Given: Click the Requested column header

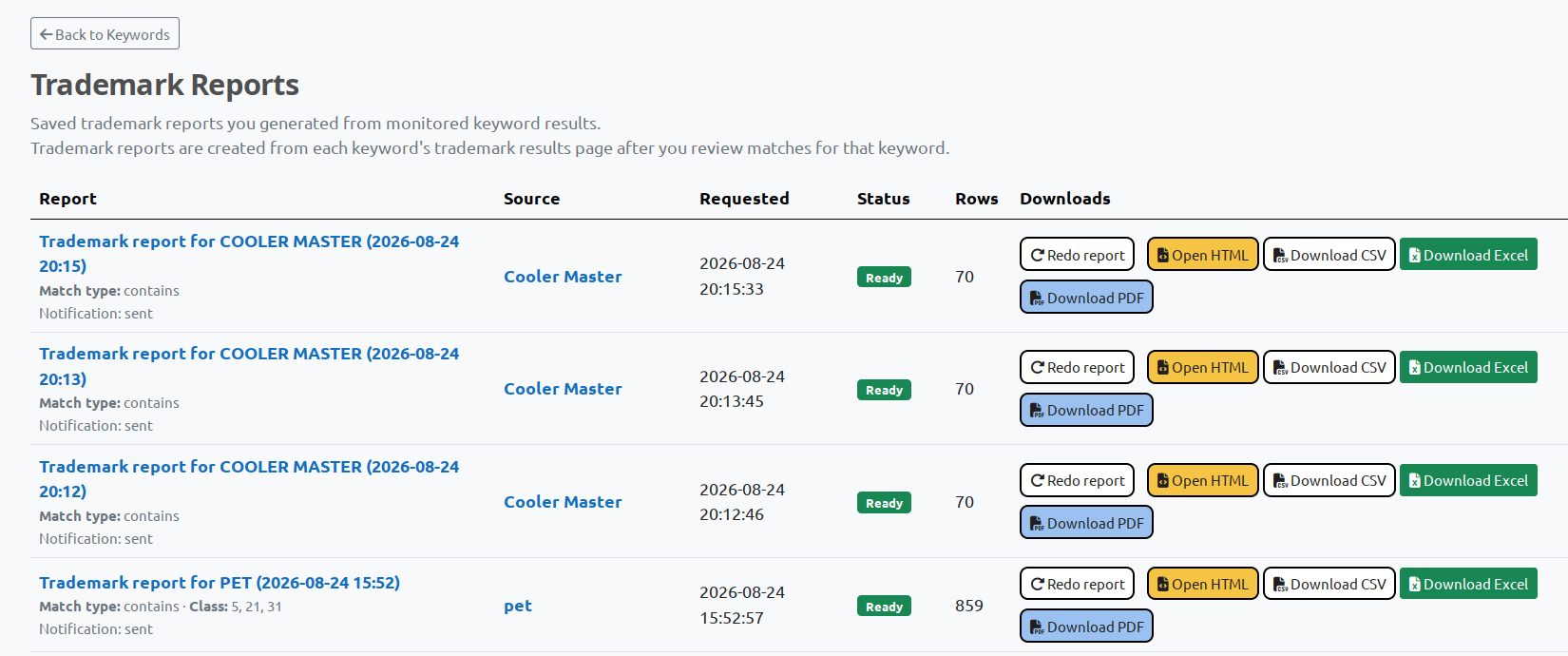Looking at the screenshot, I should (744, 199).
